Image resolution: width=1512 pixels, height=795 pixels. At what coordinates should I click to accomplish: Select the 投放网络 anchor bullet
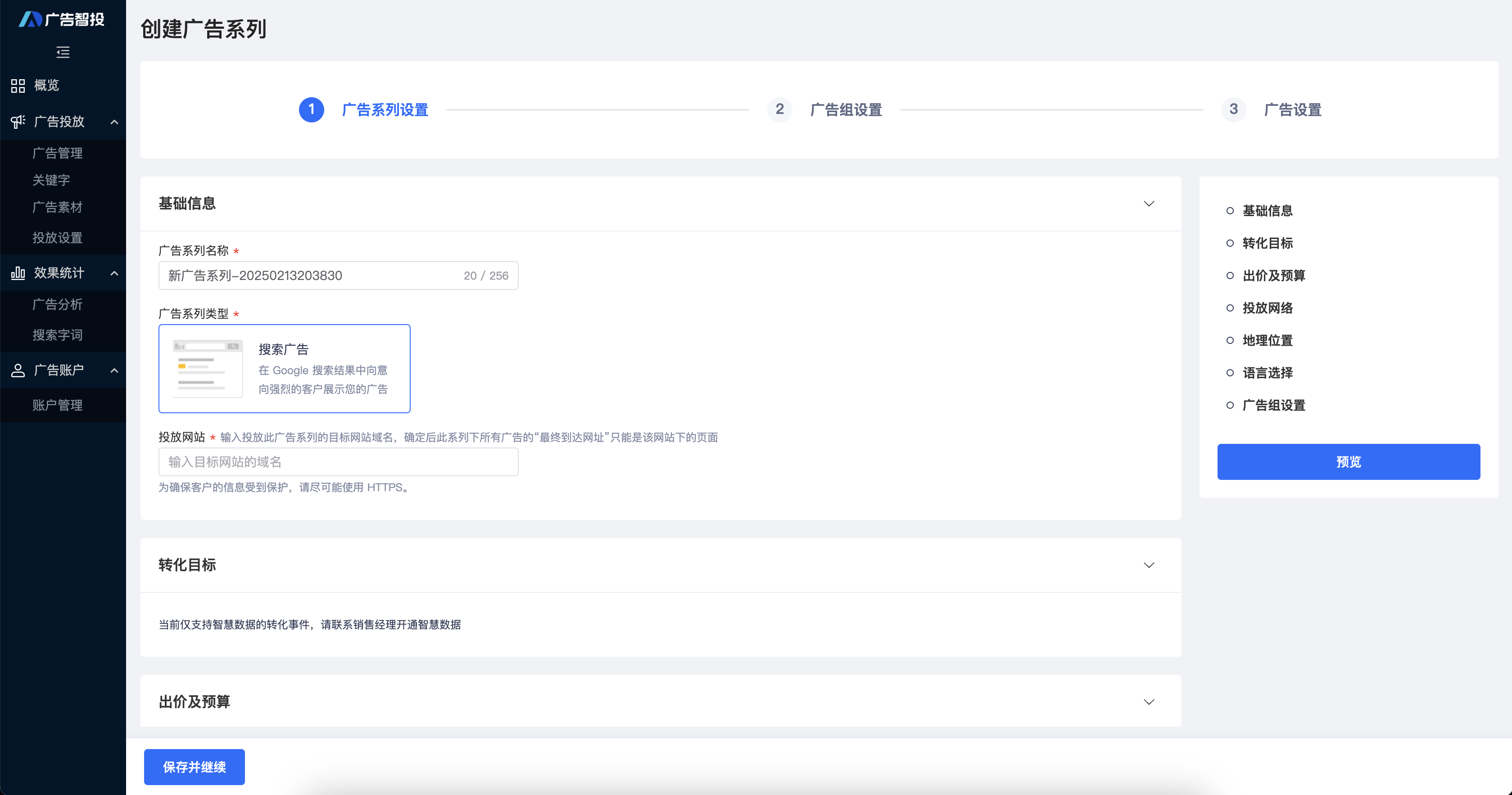(x=1230, y=308)
